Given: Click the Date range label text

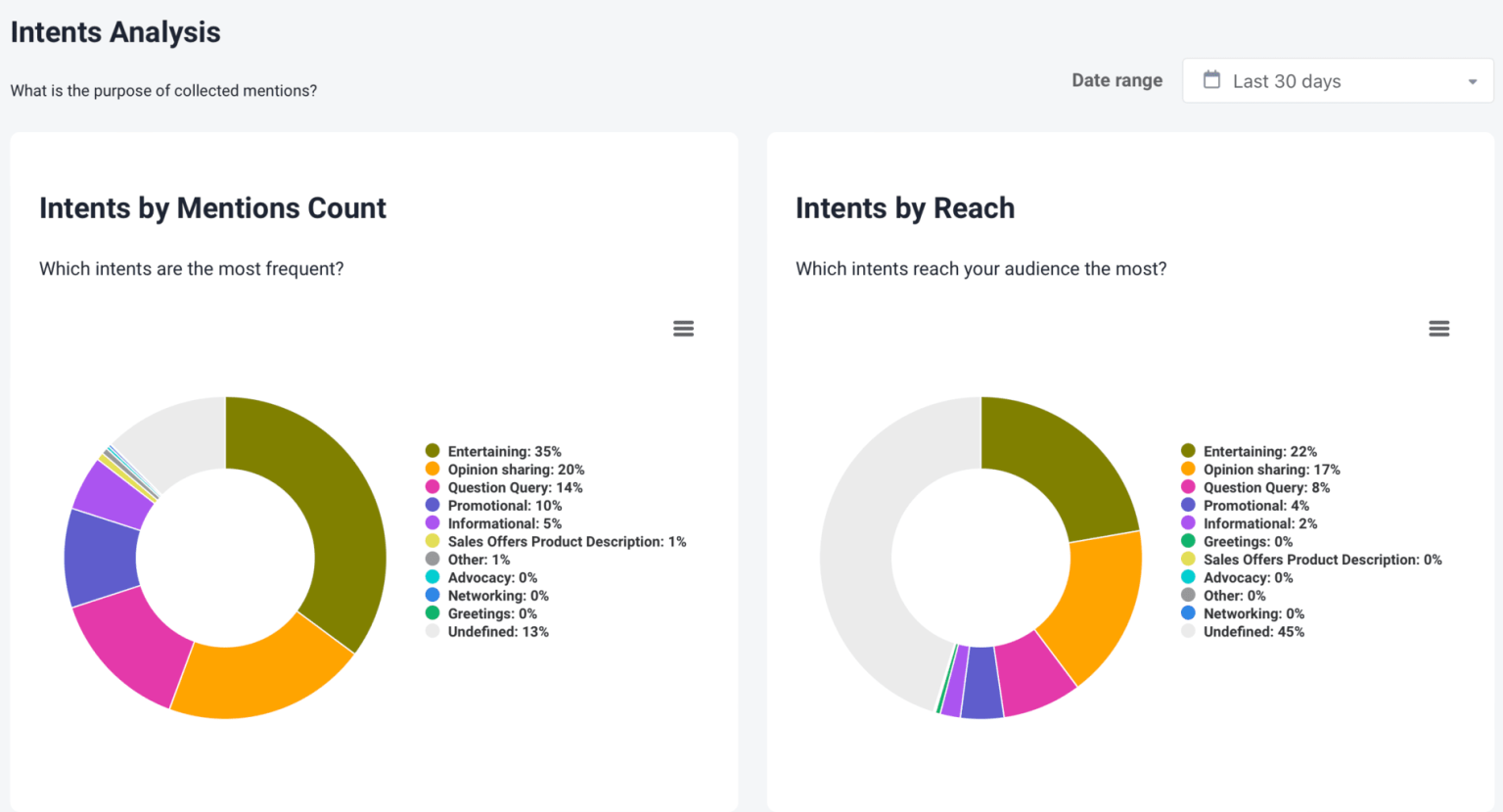Looking at the screenshot, I should point(1116,80).
